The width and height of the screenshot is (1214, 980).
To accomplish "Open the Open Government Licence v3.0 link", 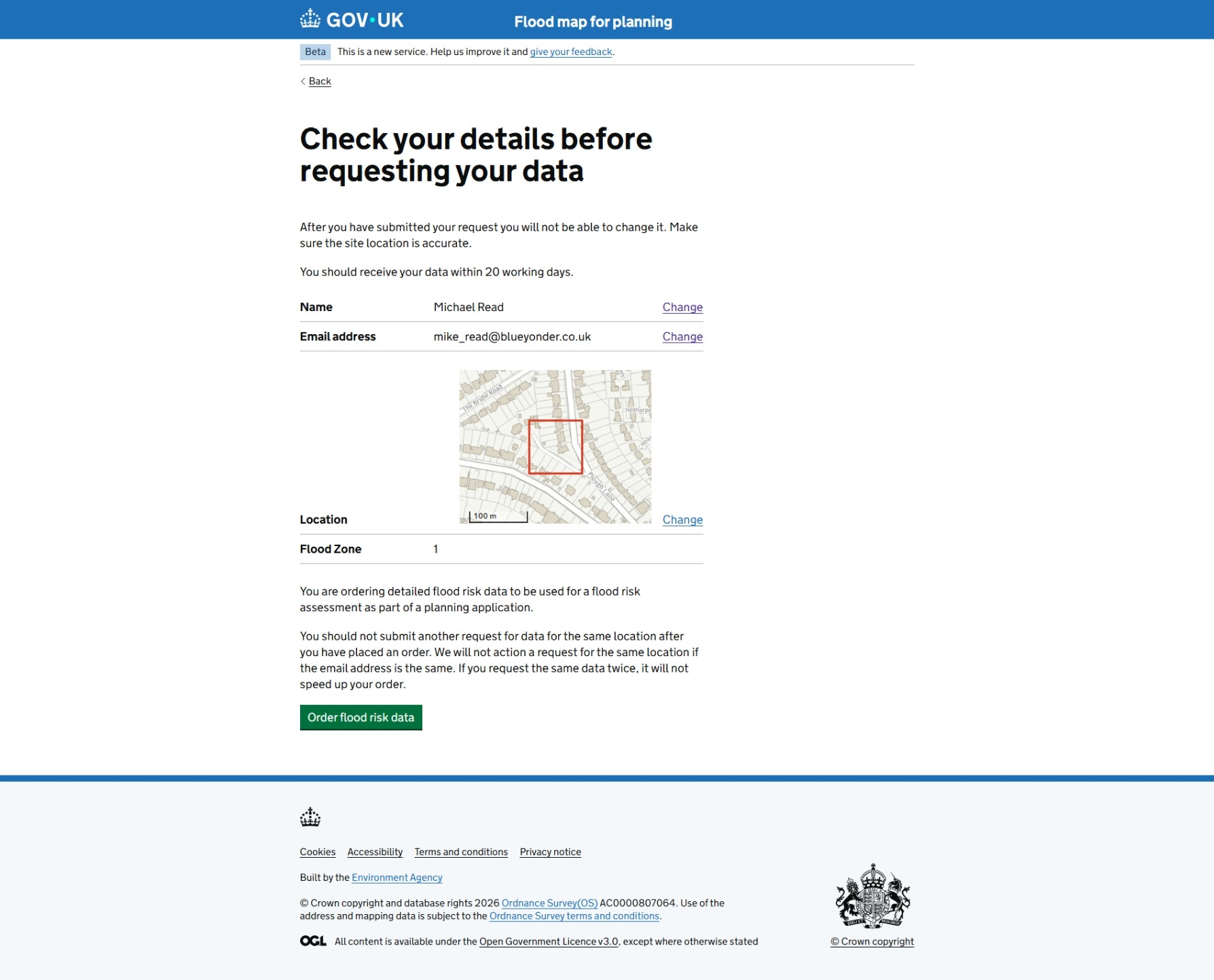I will click(x=549, y=942).
